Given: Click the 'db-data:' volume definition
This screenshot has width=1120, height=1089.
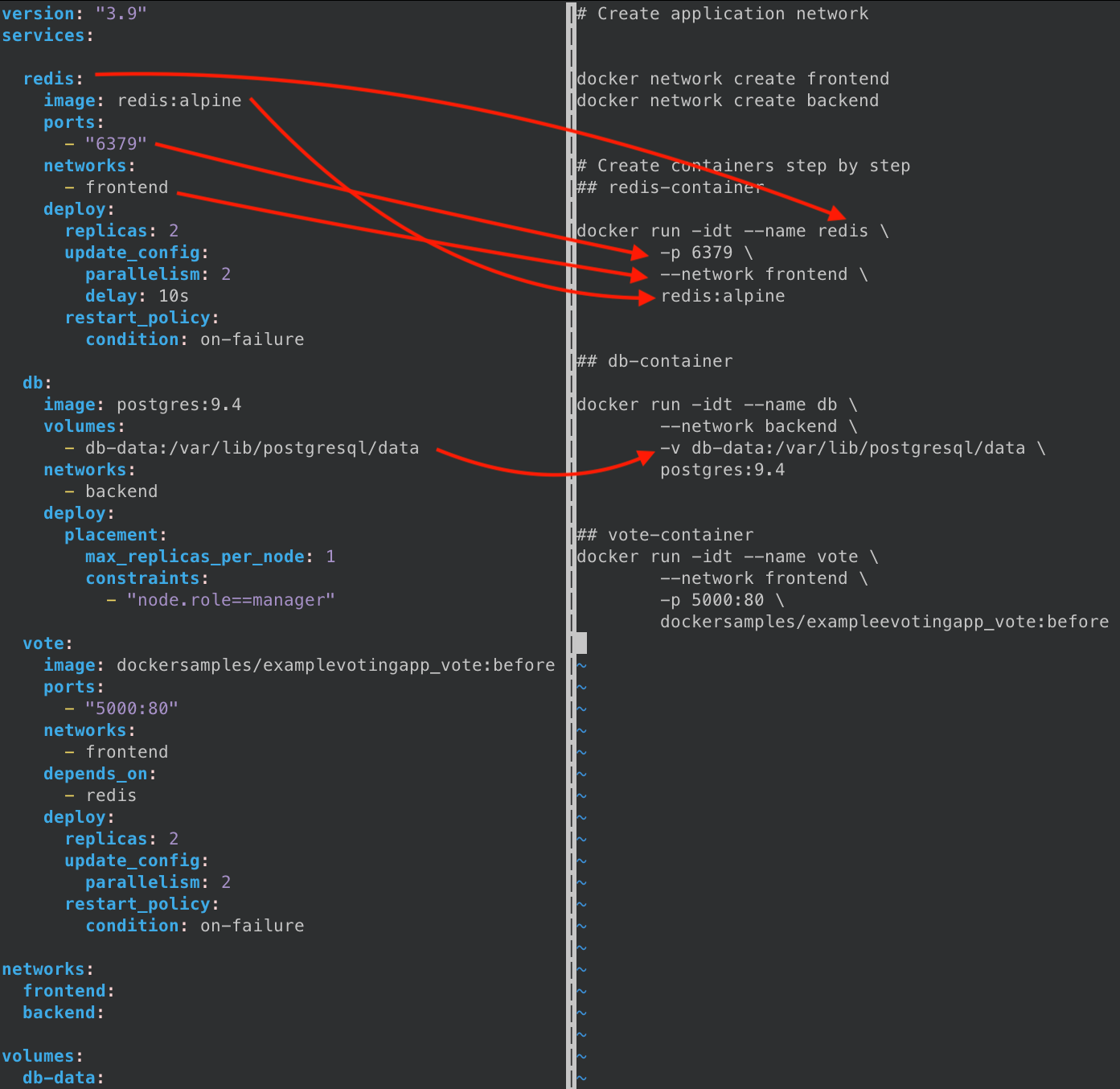Looking at the screenshot, I should 64,1078.
